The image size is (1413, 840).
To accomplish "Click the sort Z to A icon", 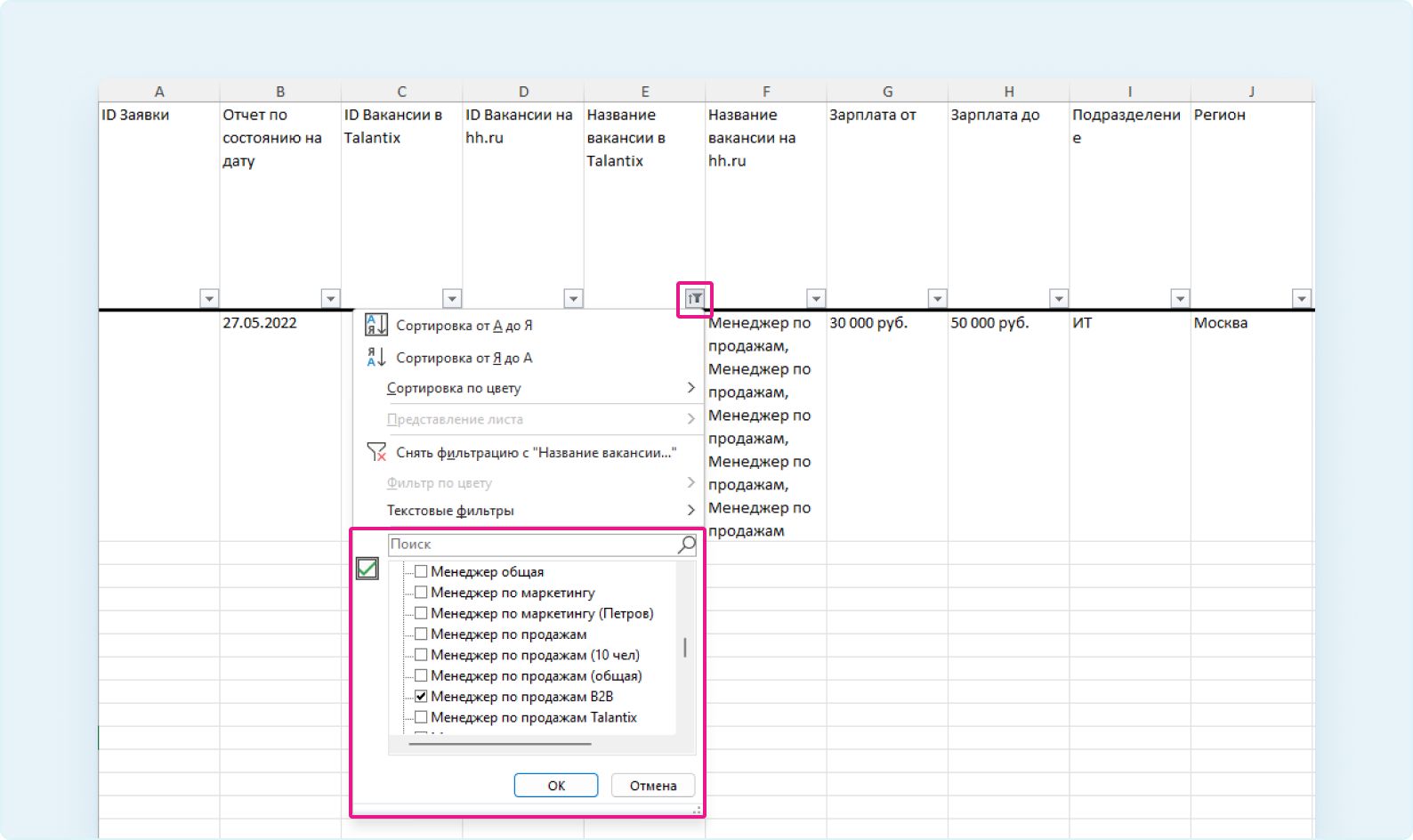I will [x=376, y=358].
